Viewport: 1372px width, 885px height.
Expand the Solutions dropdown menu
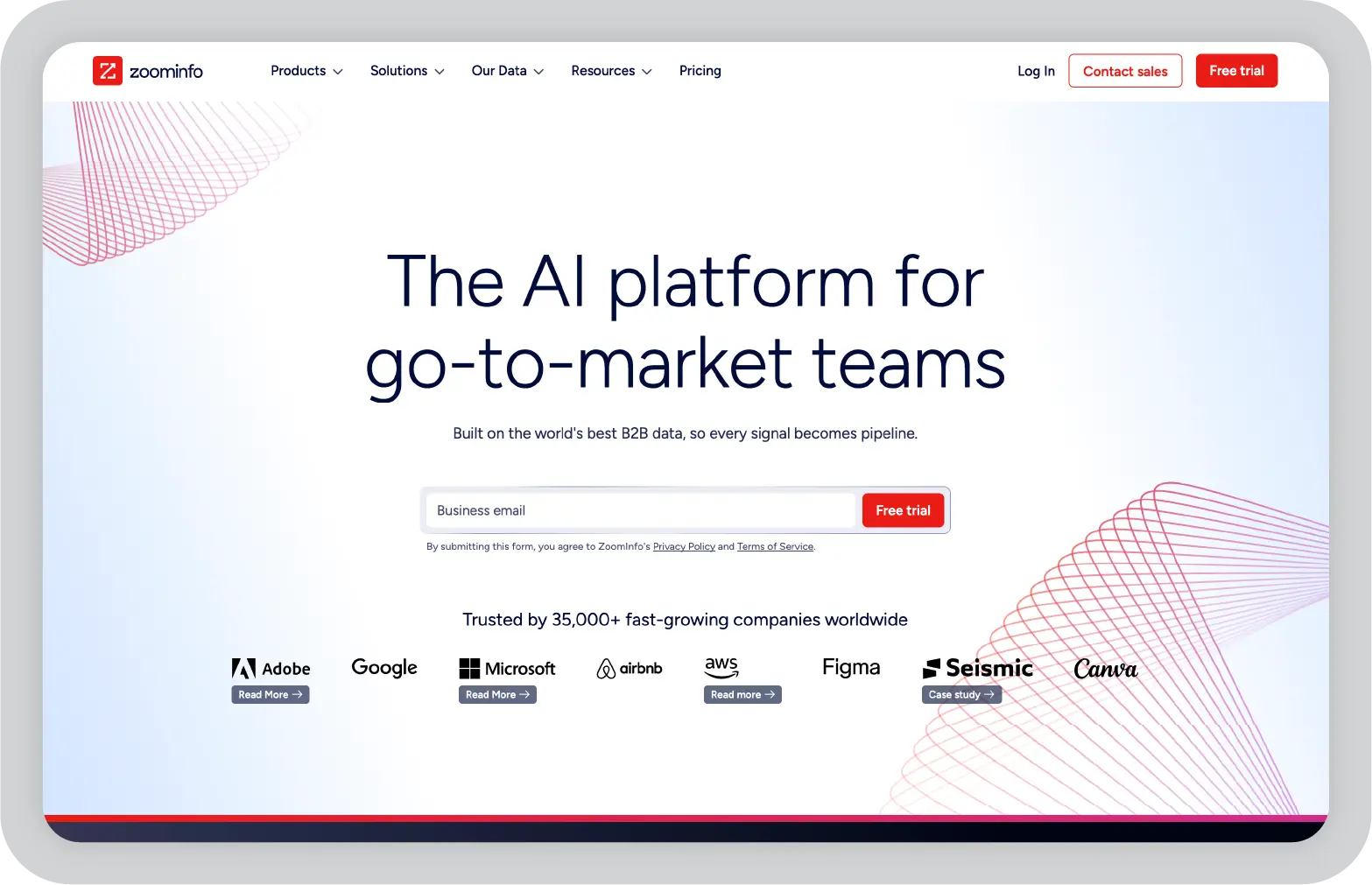(407, 71)
